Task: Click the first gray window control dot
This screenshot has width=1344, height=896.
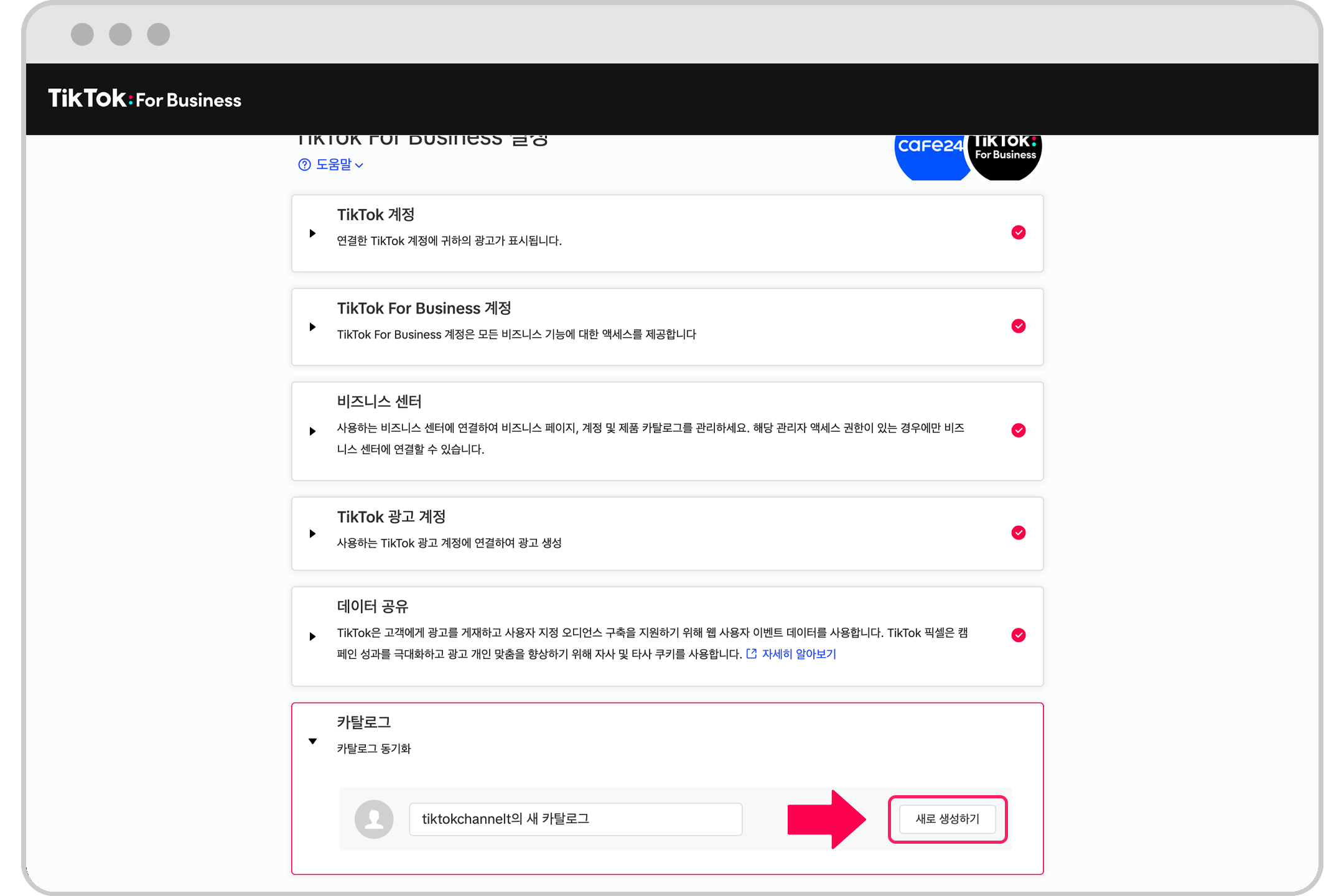Action: pyautogui.click(x=82, y=34)
